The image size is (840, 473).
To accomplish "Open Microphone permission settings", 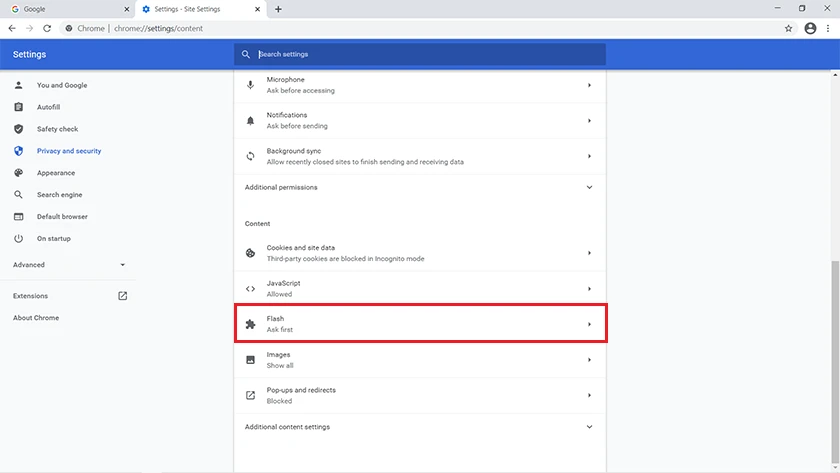I will click(420, 85).
